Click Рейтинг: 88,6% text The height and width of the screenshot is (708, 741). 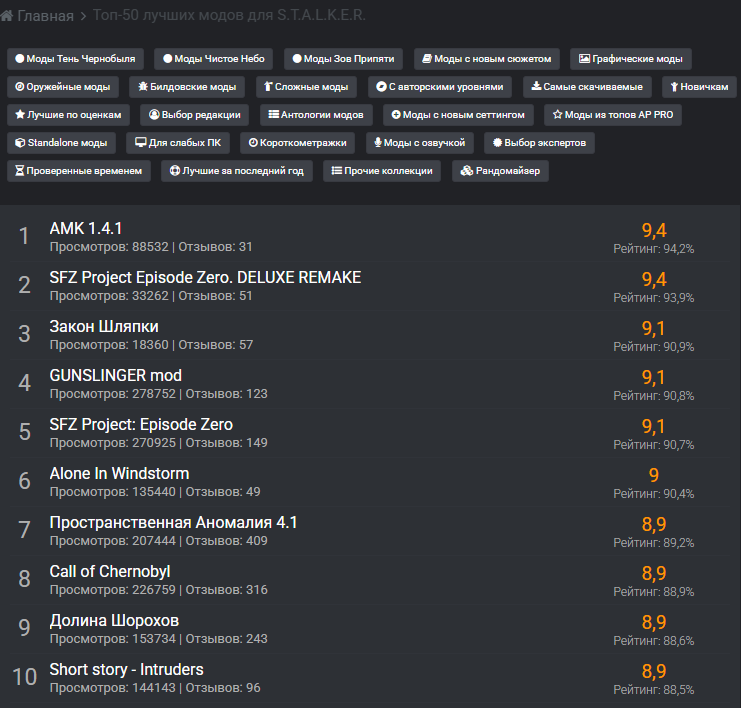point(654,641)
